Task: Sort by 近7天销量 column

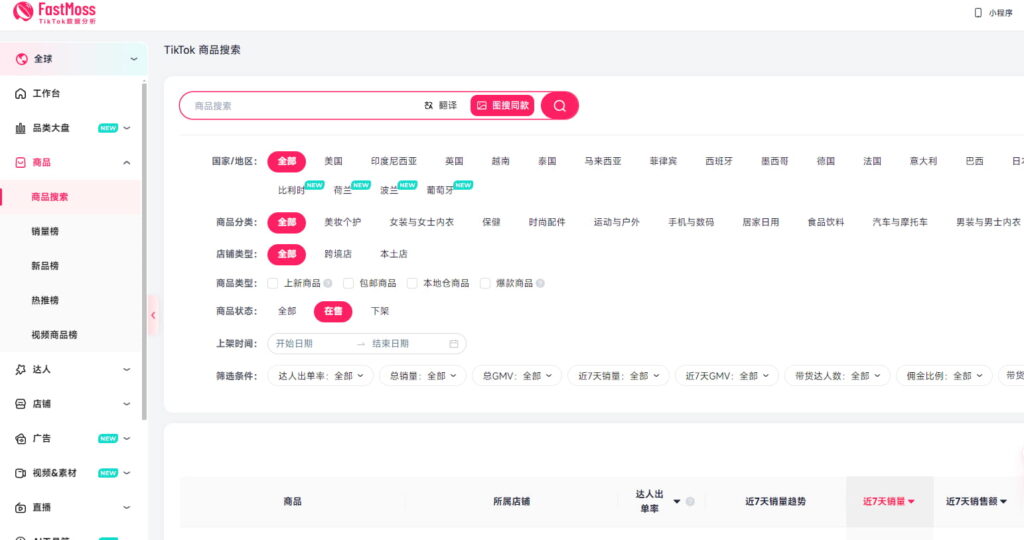Action: (889, 501)
